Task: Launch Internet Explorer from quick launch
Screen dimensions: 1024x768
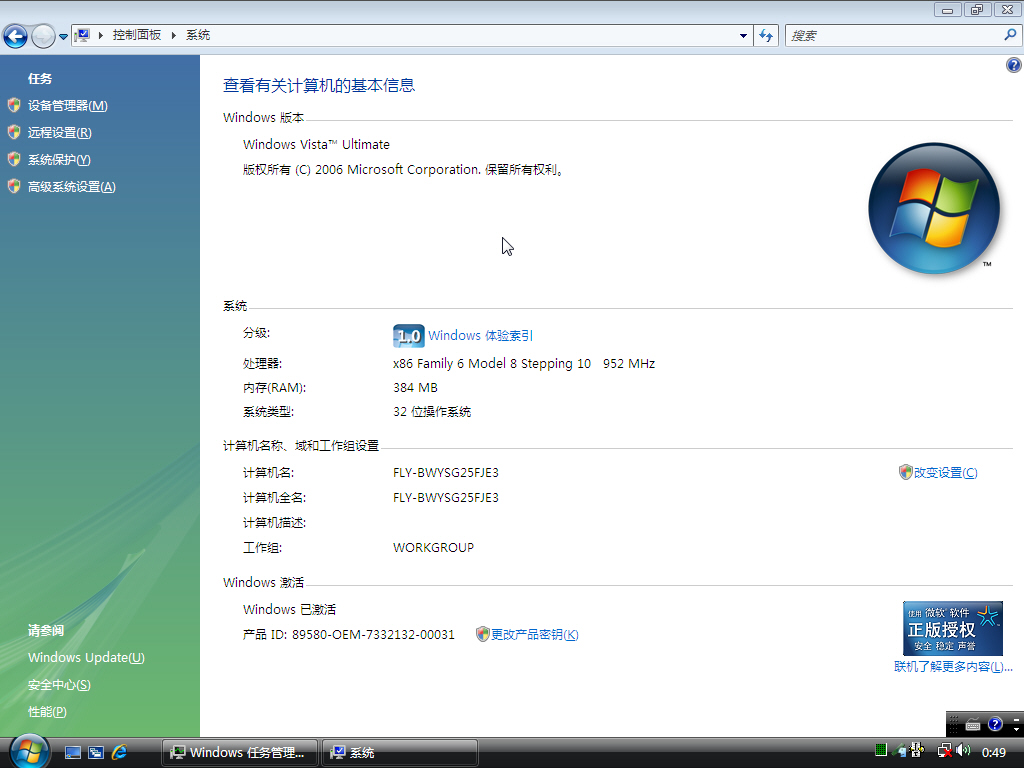Action: 120,752
